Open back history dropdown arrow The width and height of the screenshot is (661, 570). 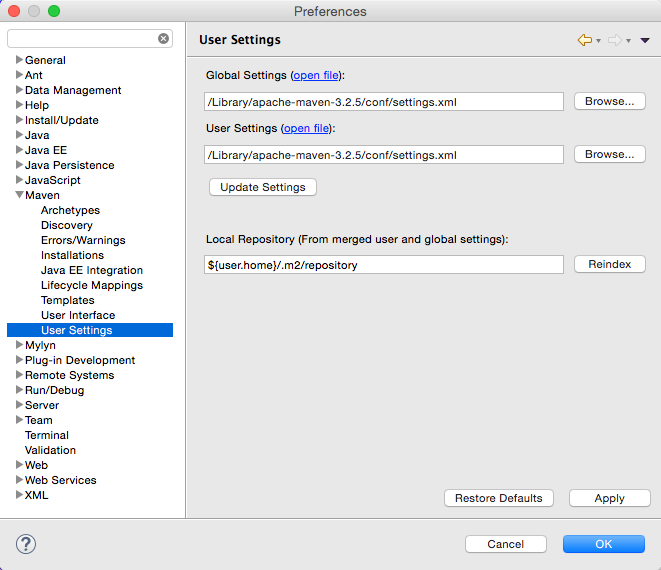pos(598,41)
